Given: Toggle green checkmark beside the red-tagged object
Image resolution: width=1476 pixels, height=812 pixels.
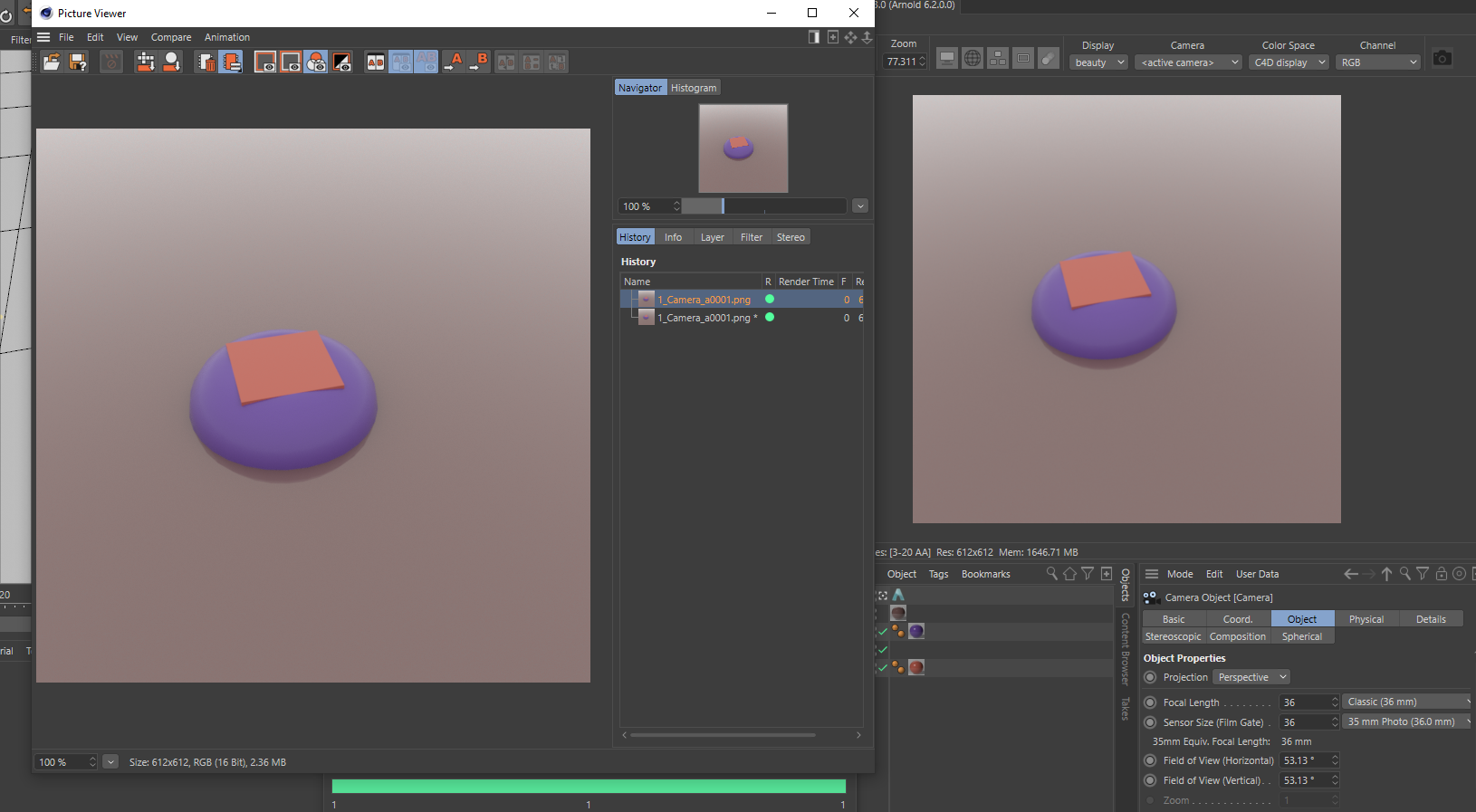Looking at the screenshot, I should [x=883, y=667].
